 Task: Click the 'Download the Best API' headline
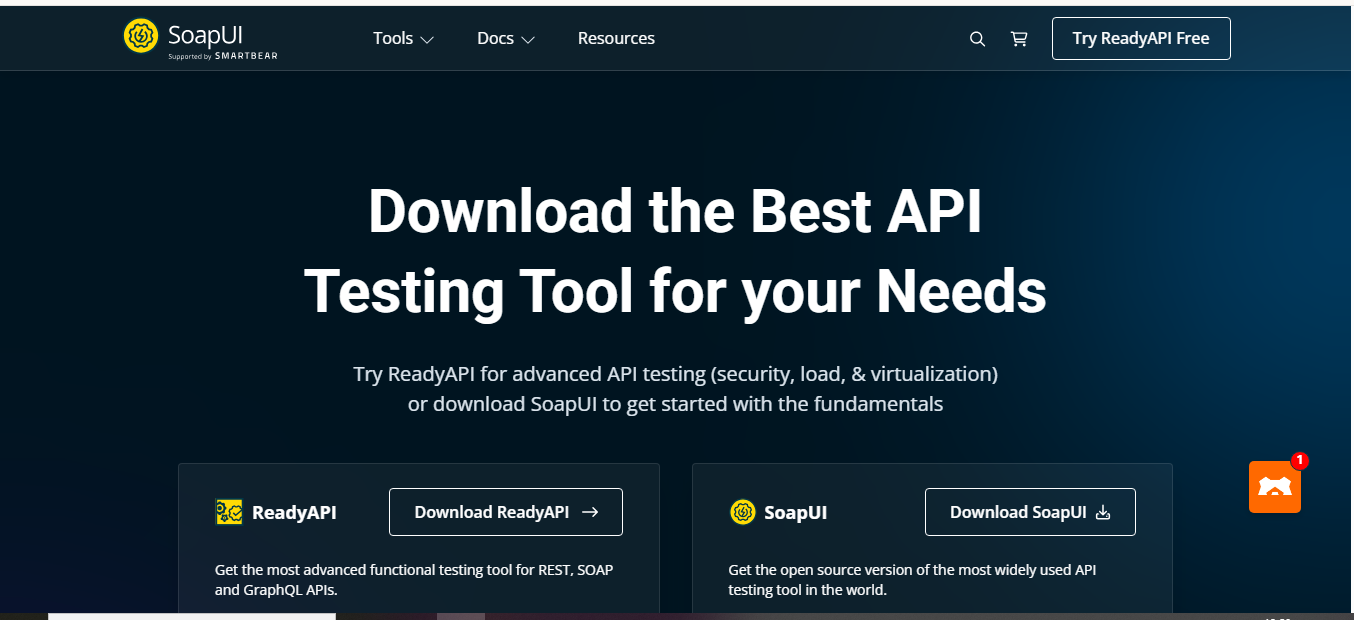click(675, 212)
